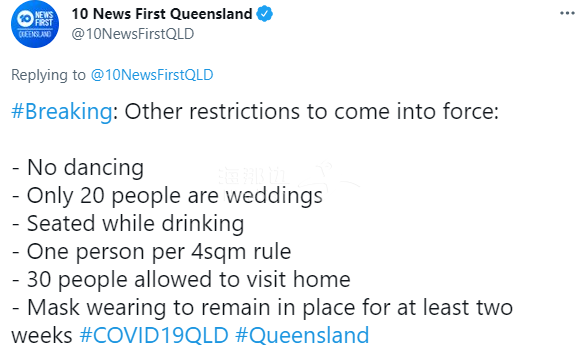Click the word 'weeks' before the hashtags

pos(42,335)
